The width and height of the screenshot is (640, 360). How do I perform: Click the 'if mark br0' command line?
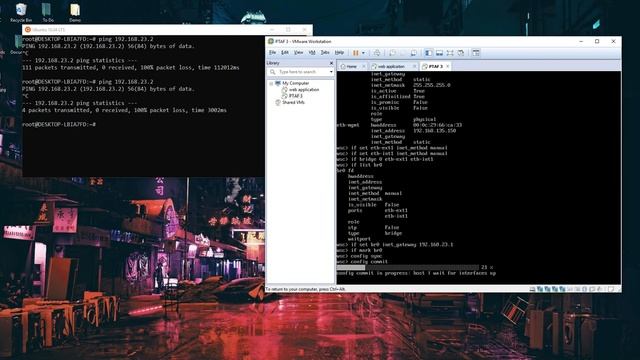(359, 250)
